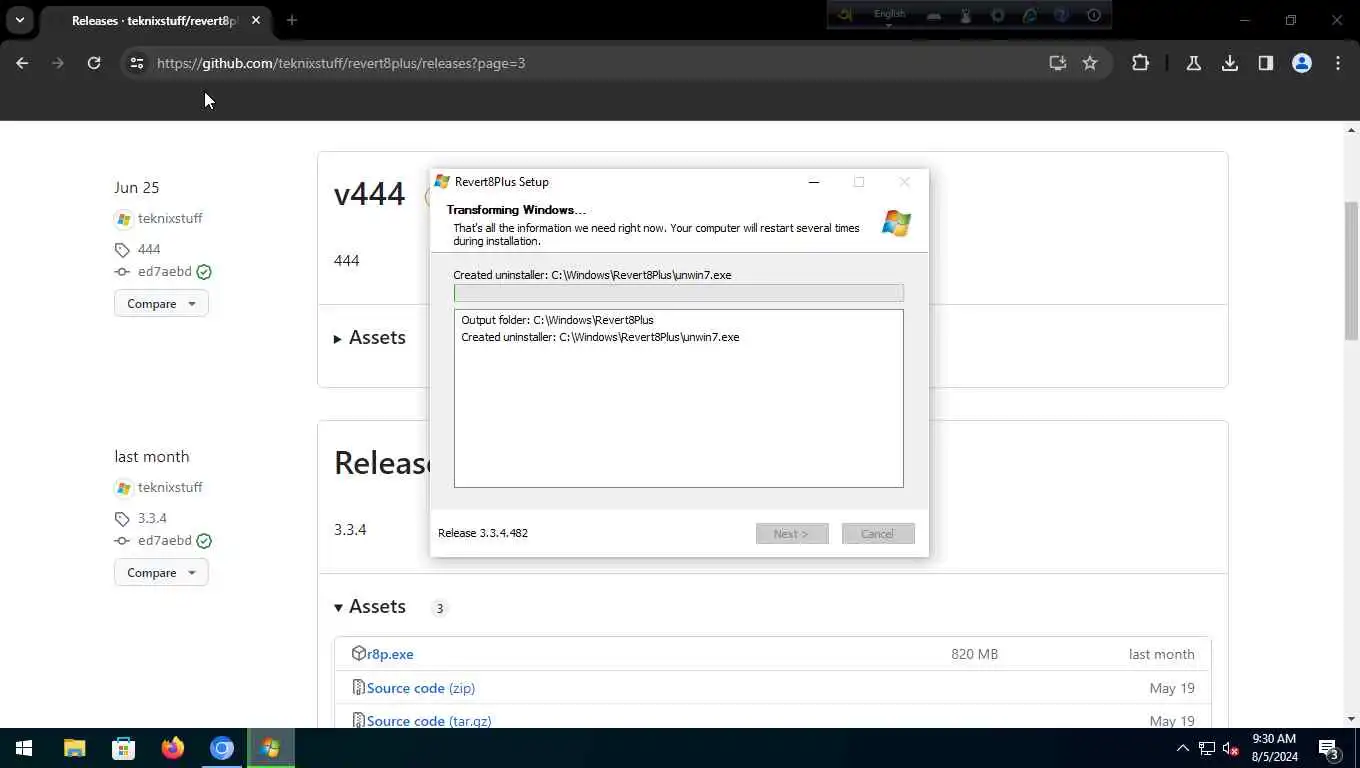The width and height of the screenshot is (1360, 768).
Task: Switch to Chromium window in taskbar
Action: point(221,748)
